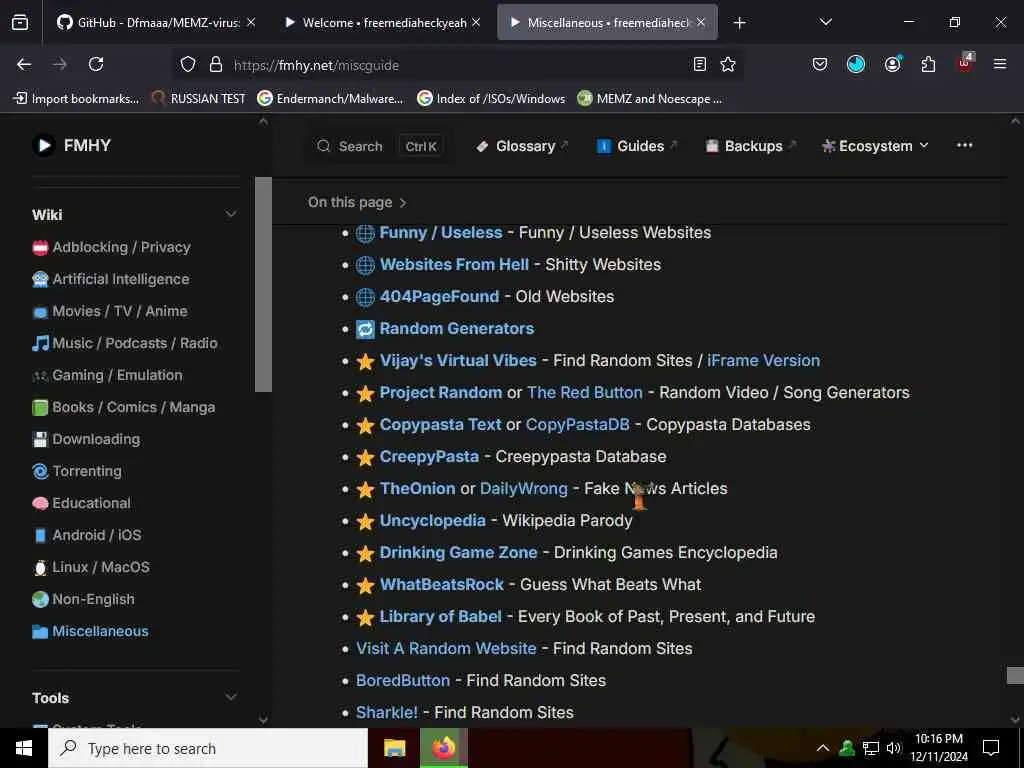Open the Backups nav link
Image resolution: width=1024 pixels, height=768 pixels.
[x=750, y=146]
